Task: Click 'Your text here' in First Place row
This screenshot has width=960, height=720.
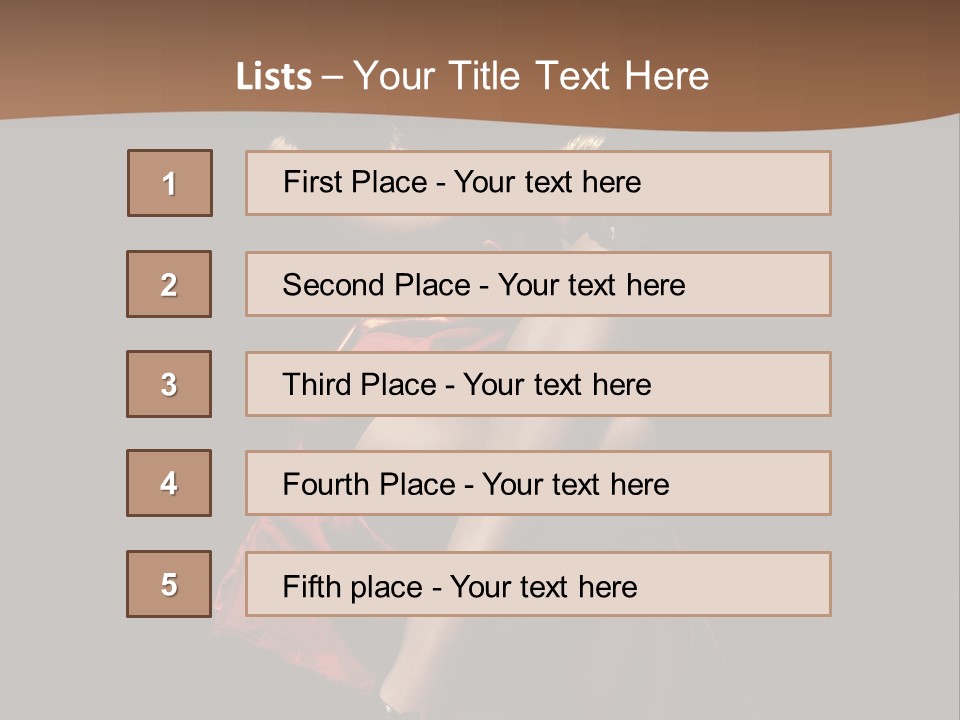Action: 547,182
